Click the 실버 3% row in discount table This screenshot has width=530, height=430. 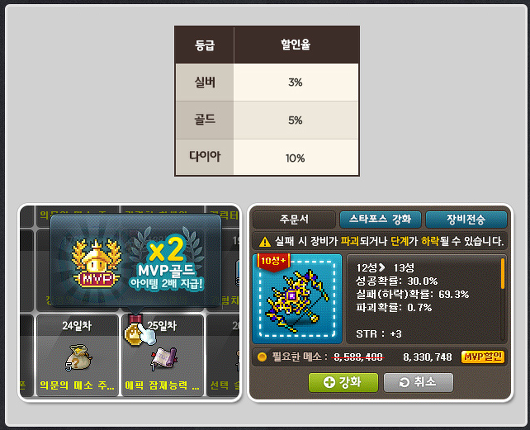point(267,82)
